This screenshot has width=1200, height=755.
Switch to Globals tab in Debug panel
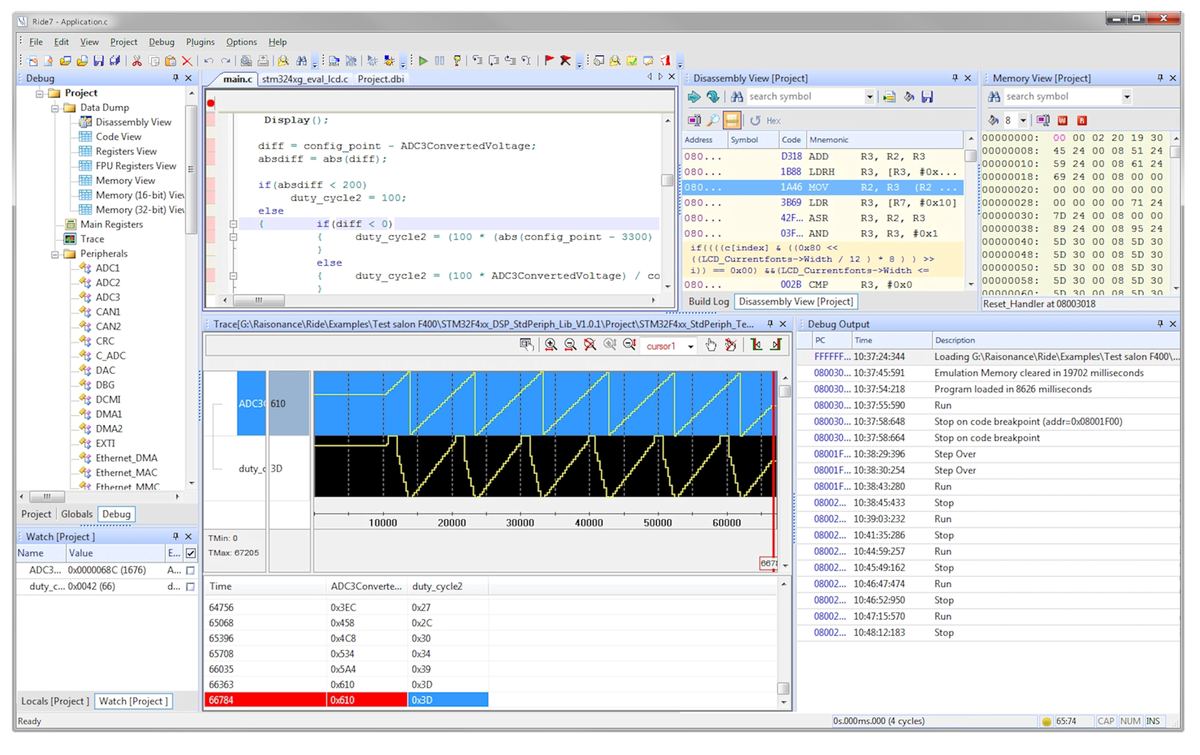tap(77, 514)
